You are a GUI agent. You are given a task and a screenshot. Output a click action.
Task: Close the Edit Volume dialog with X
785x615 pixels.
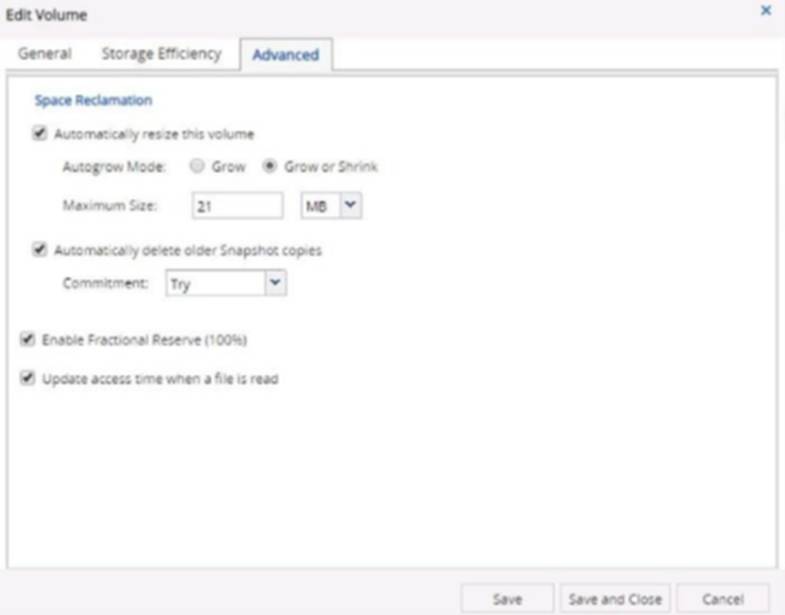[x=765, y=10]
